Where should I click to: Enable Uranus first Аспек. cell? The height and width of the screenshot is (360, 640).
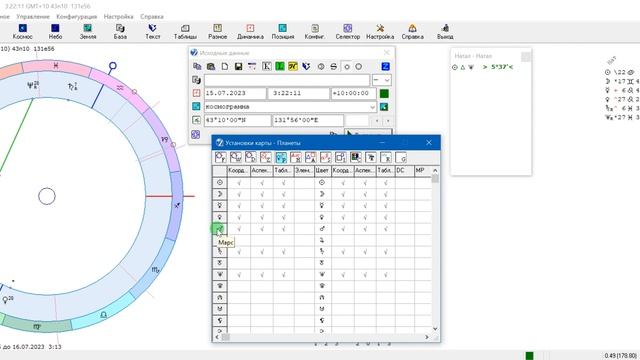click(x=262, y=263)
